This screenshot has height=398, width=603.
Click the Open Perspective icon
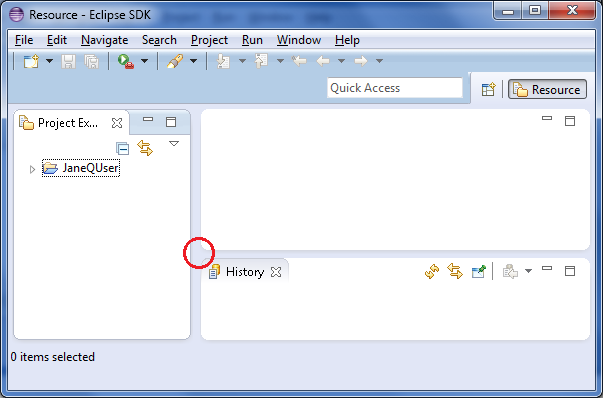pos(488,90)
